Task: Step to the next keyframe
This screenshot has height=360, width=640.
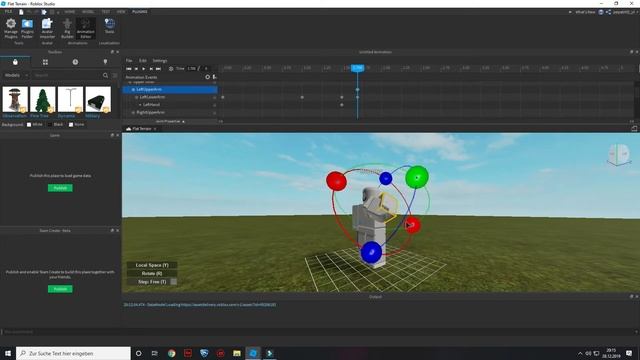Action: (x=151, y=69)
